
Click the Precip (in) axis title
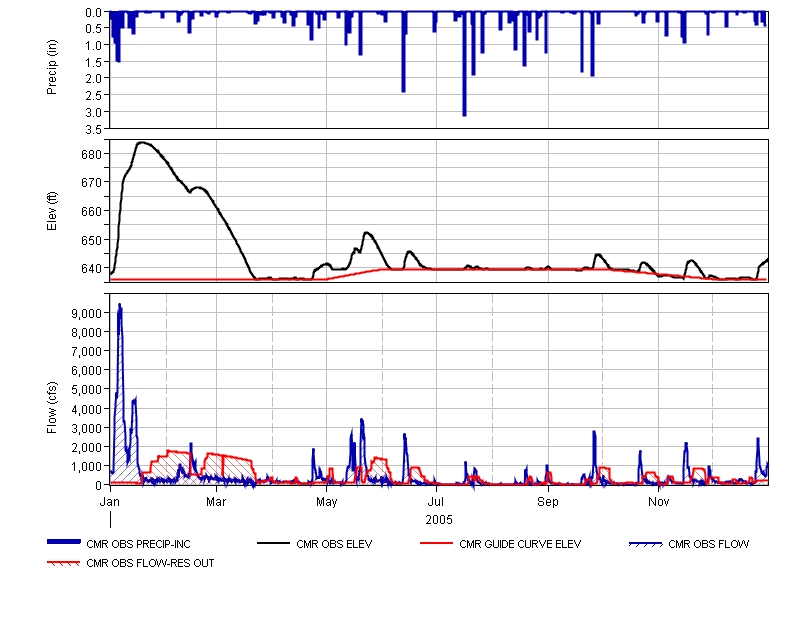[52, 67]
